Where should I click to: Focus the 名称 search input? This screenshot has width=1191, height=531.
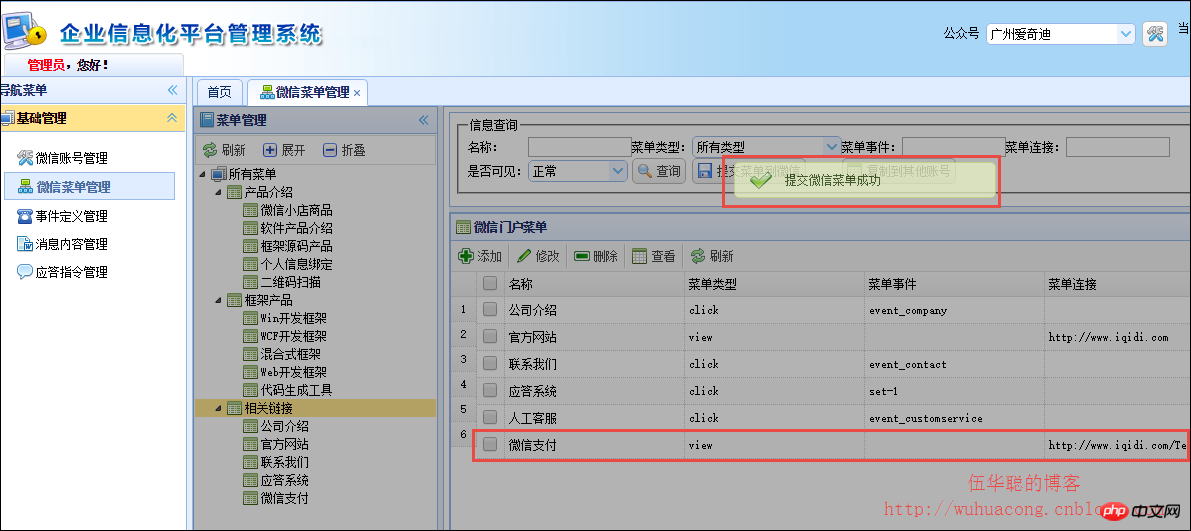point(580,147)
